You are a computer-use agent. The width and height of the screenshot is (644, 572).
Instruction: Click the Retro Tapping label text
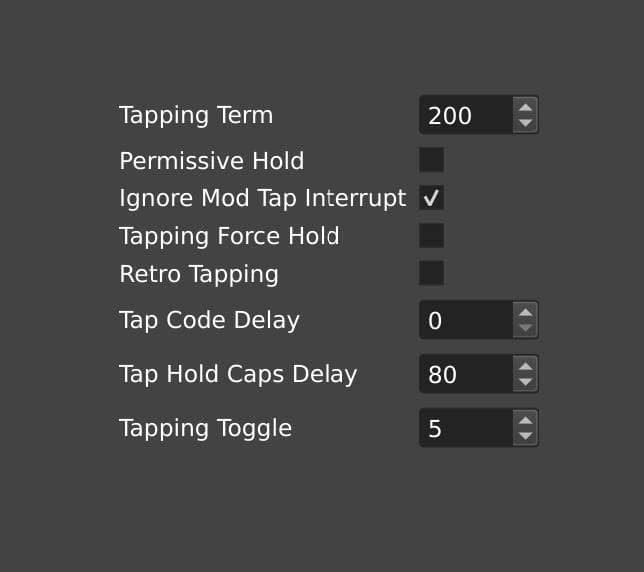click(x=198, y=274)
